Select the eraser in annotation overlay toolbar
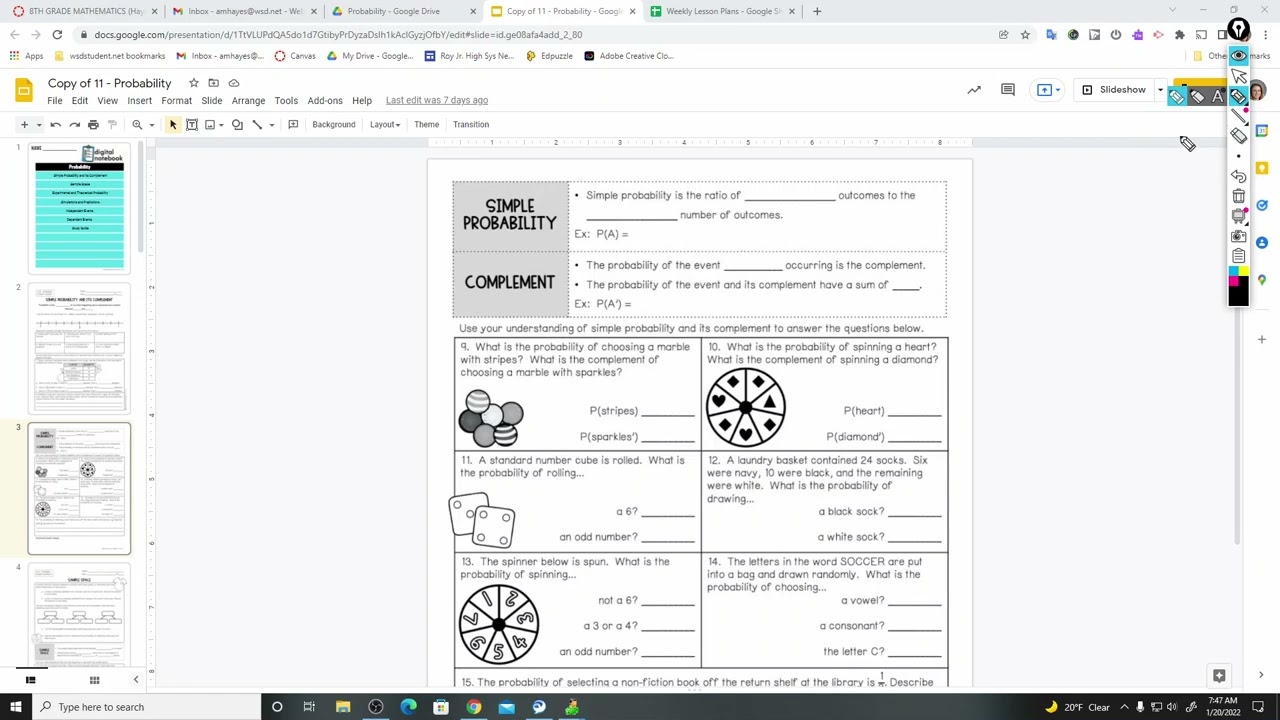Viewport: 1280px width, 720px height. (x=1239, y=136)
